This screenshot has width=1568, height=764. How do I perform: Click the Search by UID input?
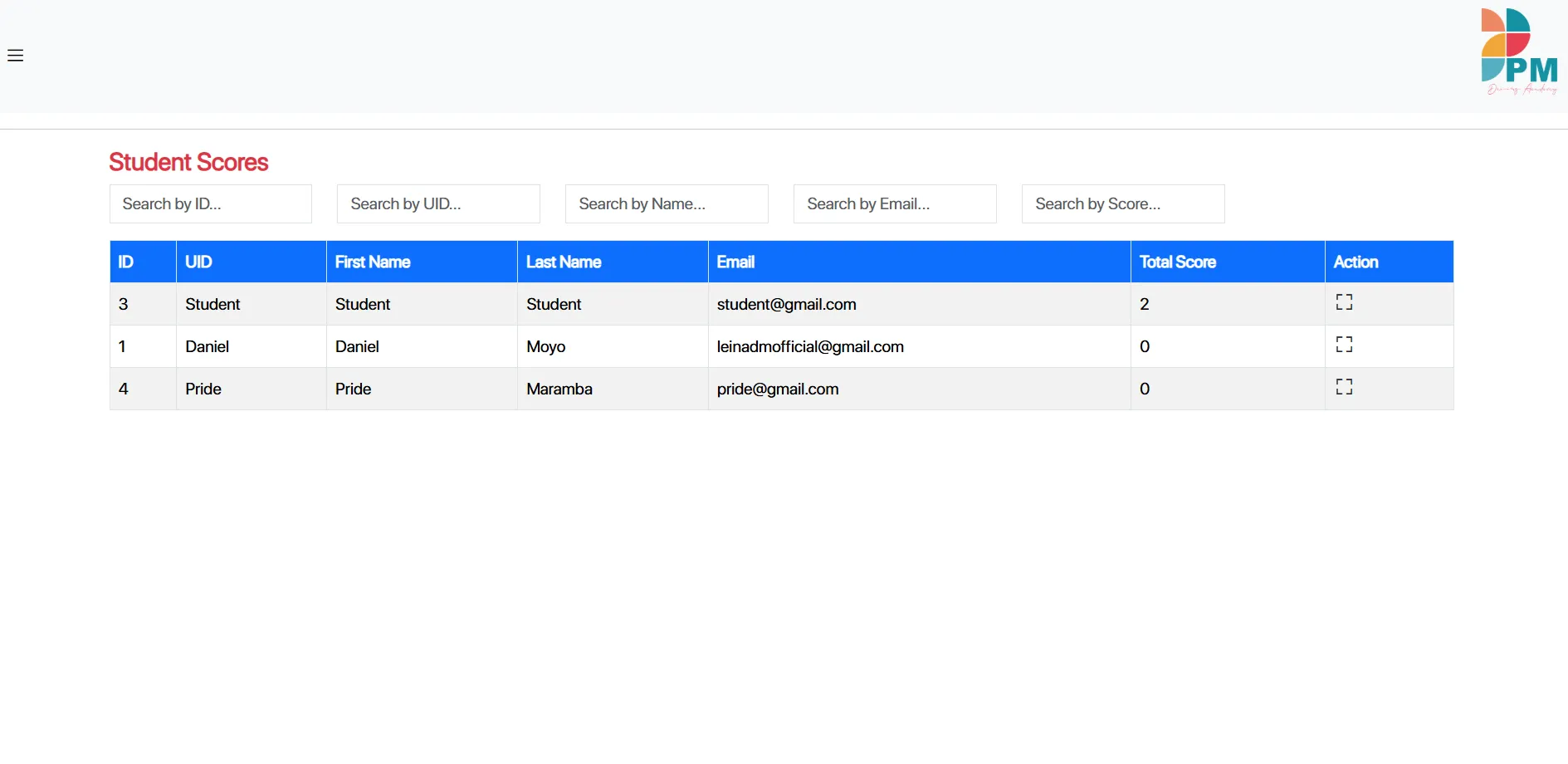438,203
